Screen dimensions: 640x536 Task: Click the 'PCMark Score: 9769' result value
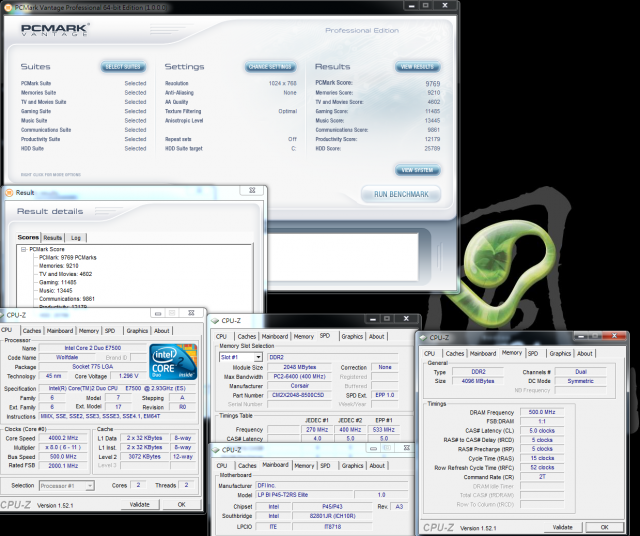tap(433, 83)
